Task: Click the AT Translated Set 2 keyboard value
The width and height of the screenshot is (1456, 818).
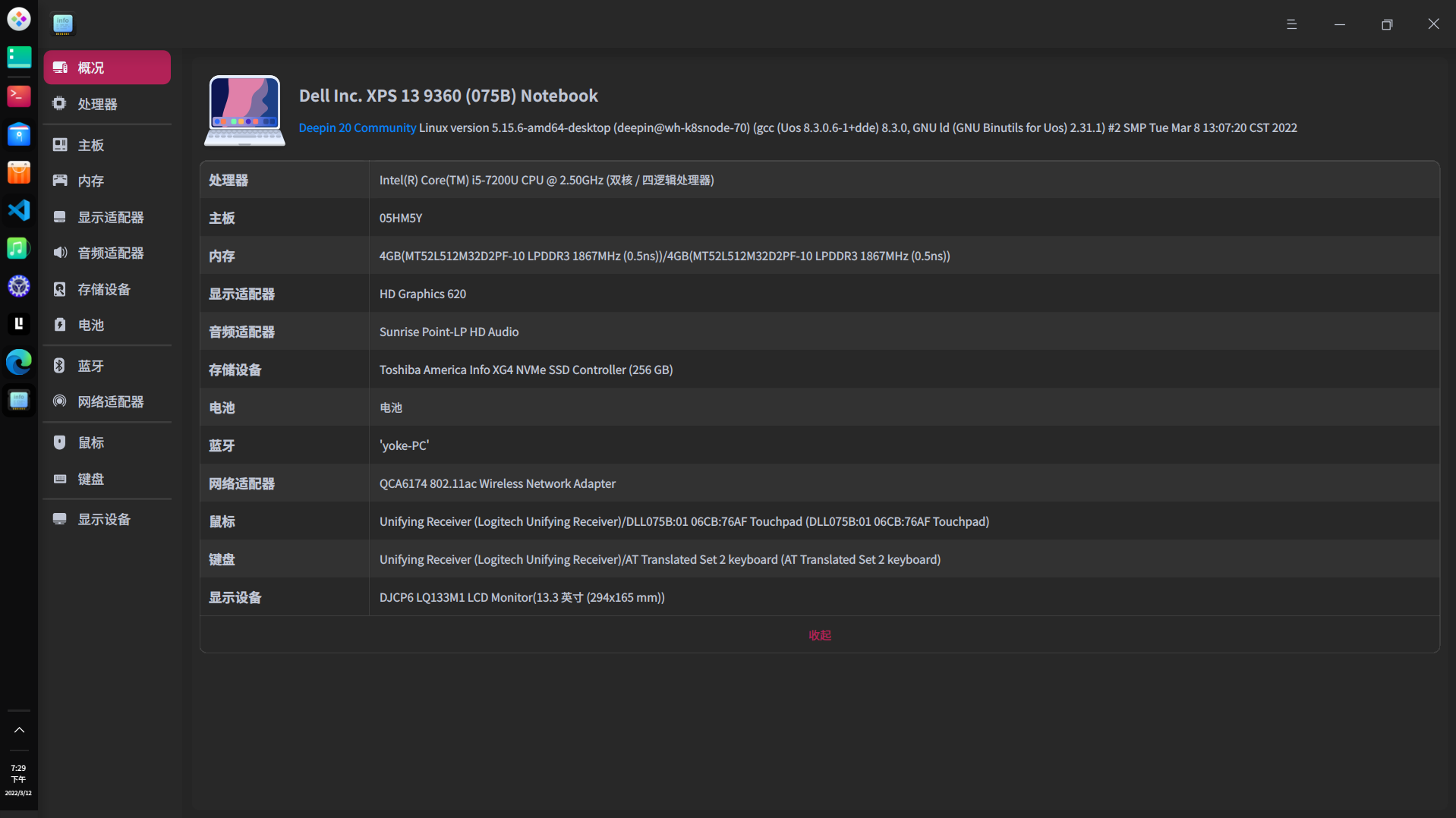Action: 660,559
